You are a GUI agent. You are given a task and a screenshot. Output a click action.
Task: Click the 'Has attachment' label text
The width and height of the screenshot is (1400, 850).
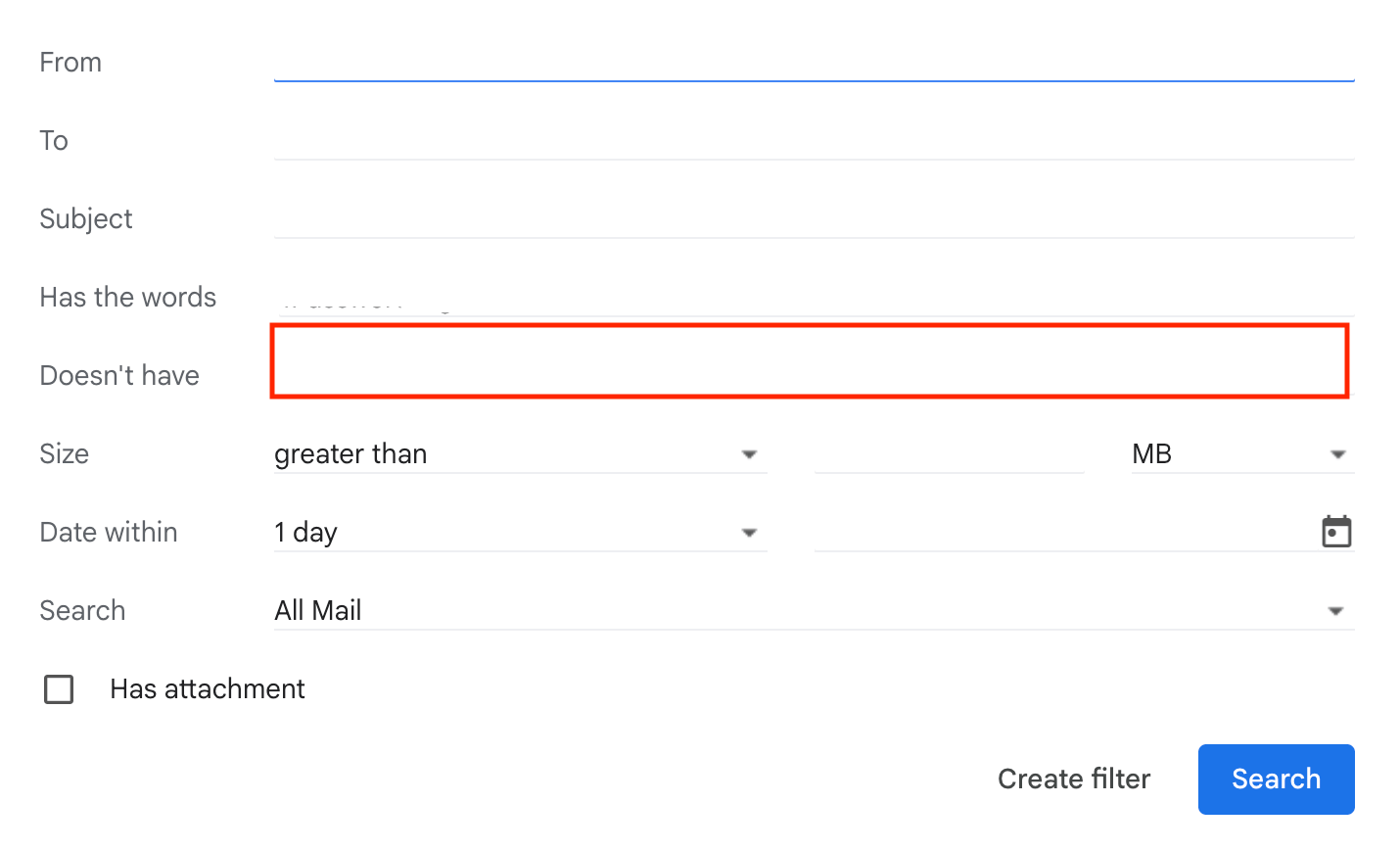click(x=208, y=689)
